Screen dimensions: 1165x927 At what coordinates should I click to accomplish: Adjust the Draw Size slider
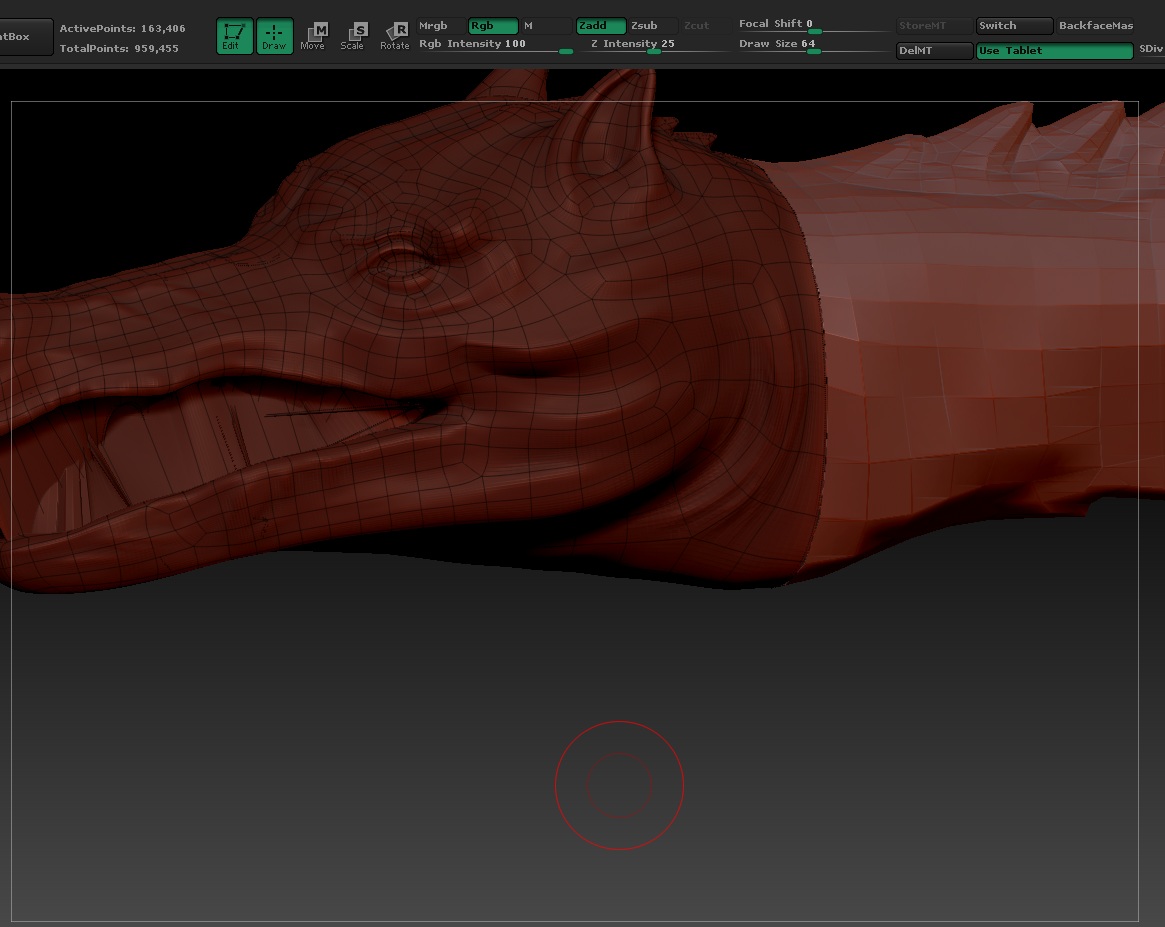pyautogui.click(x=813, y=45)
